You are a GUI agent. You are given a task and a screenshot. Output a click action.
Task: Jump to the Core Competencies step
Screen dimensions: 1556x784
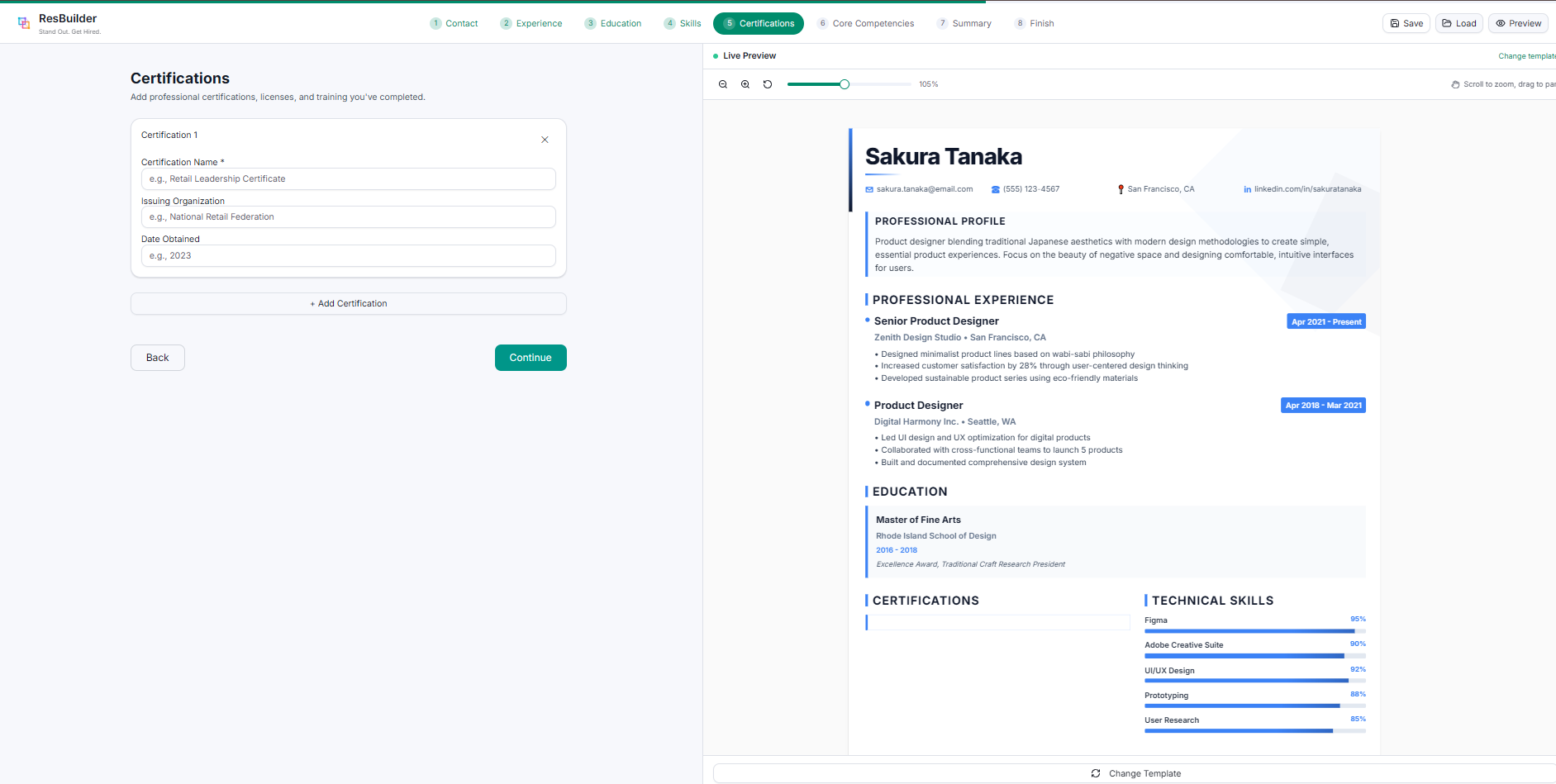[x=865, y=23]
